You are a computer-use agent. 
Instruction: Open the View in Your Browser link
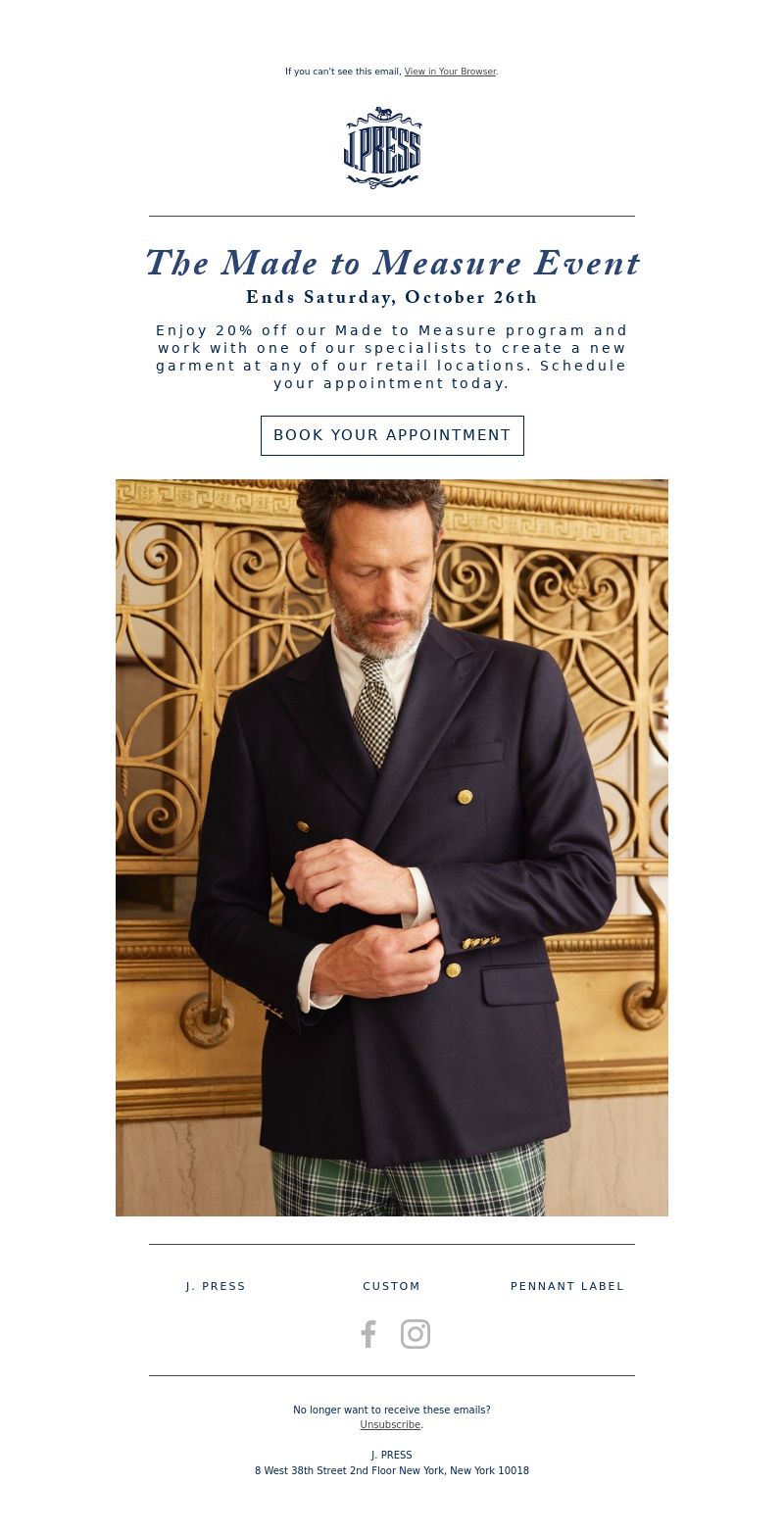point(450,72)
